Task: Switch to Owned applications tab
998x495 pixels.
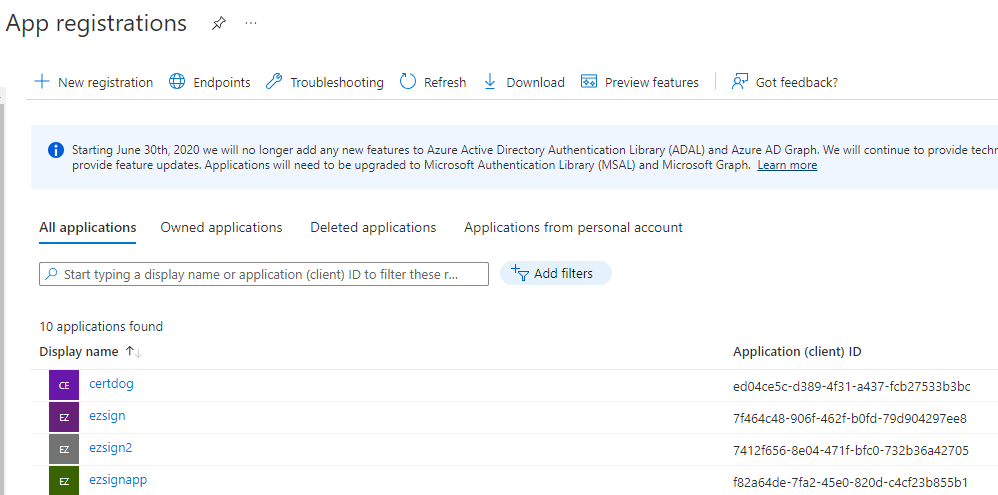Action: click(x=221, y=228)
